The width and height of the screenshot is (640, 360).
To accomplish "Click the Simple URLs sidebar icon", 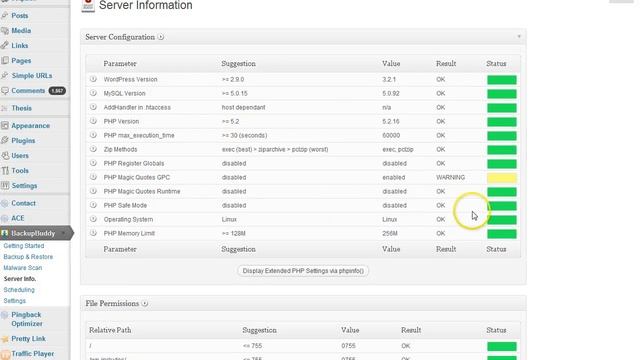I will (4, 76).
